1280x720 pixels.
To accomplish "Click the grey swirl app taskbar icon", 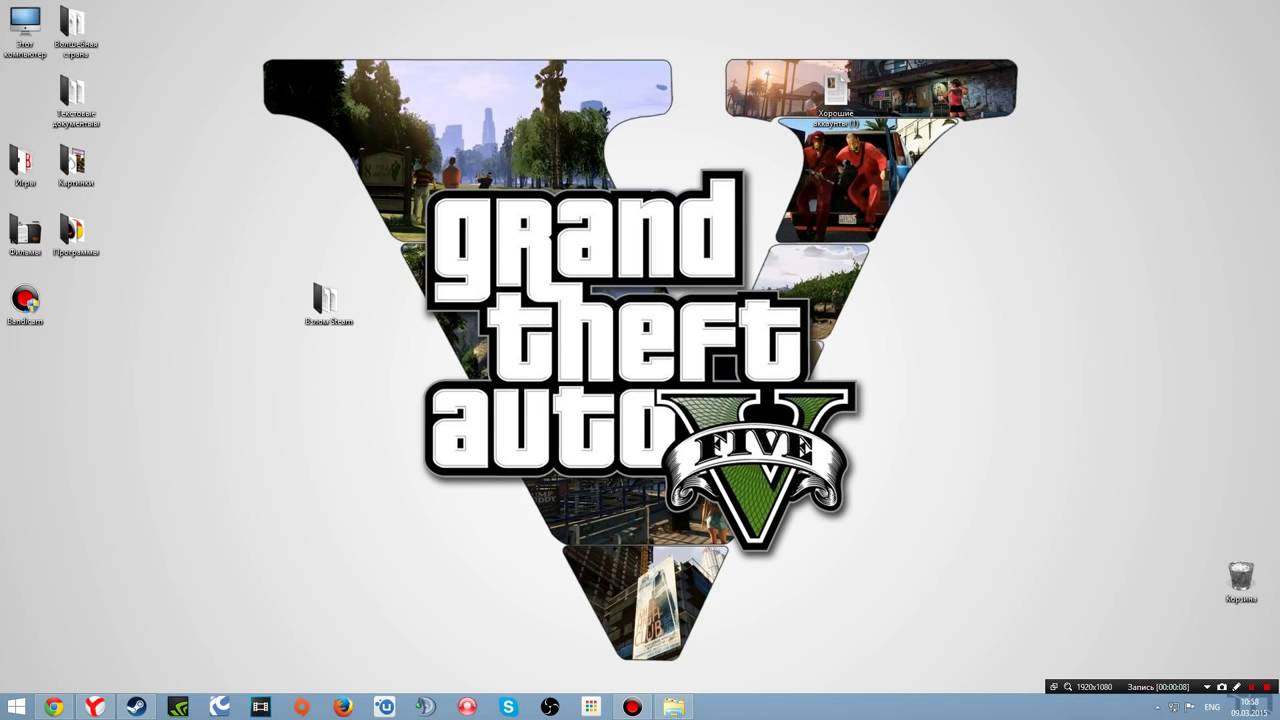I will (x=426, y=707).
